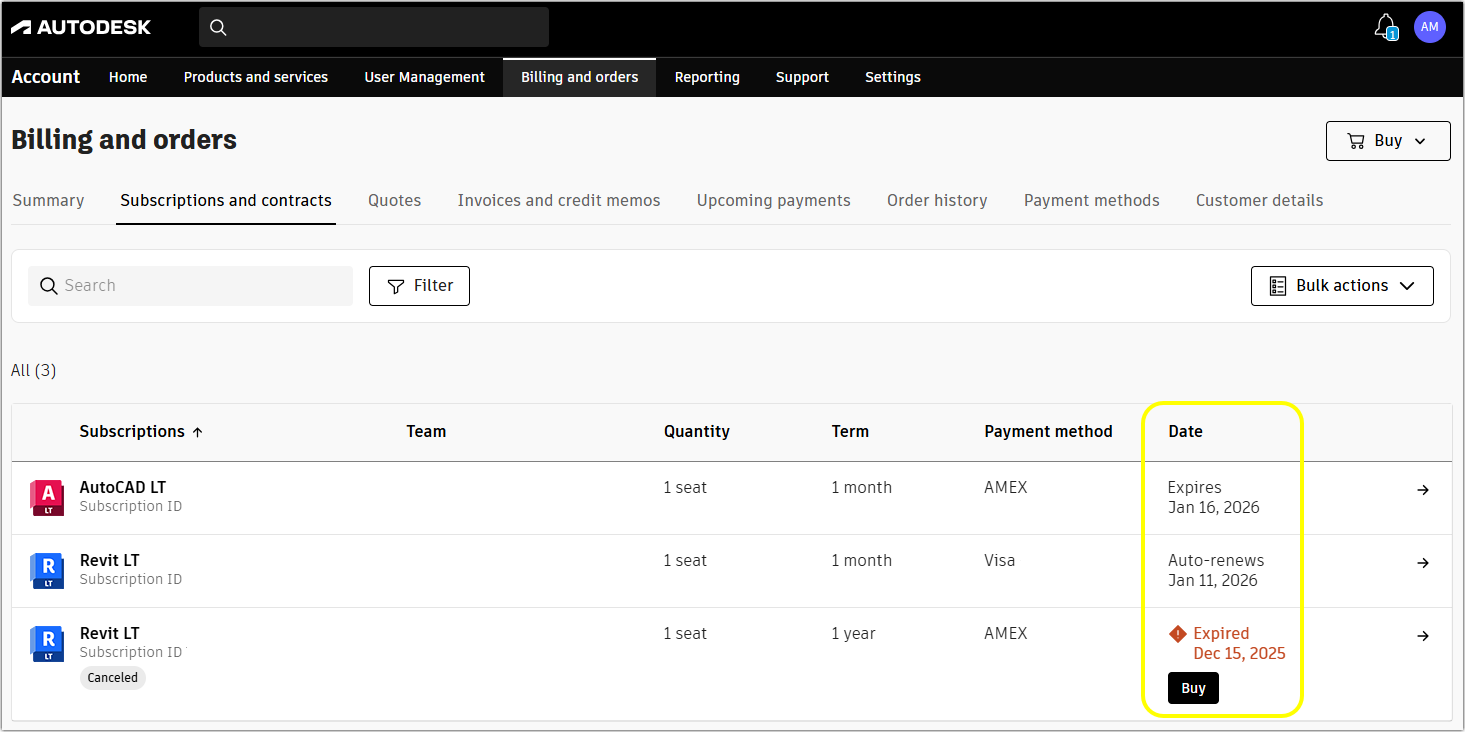
Task: Click Buy button for expired Revit LT
Action: [1193, 688]
